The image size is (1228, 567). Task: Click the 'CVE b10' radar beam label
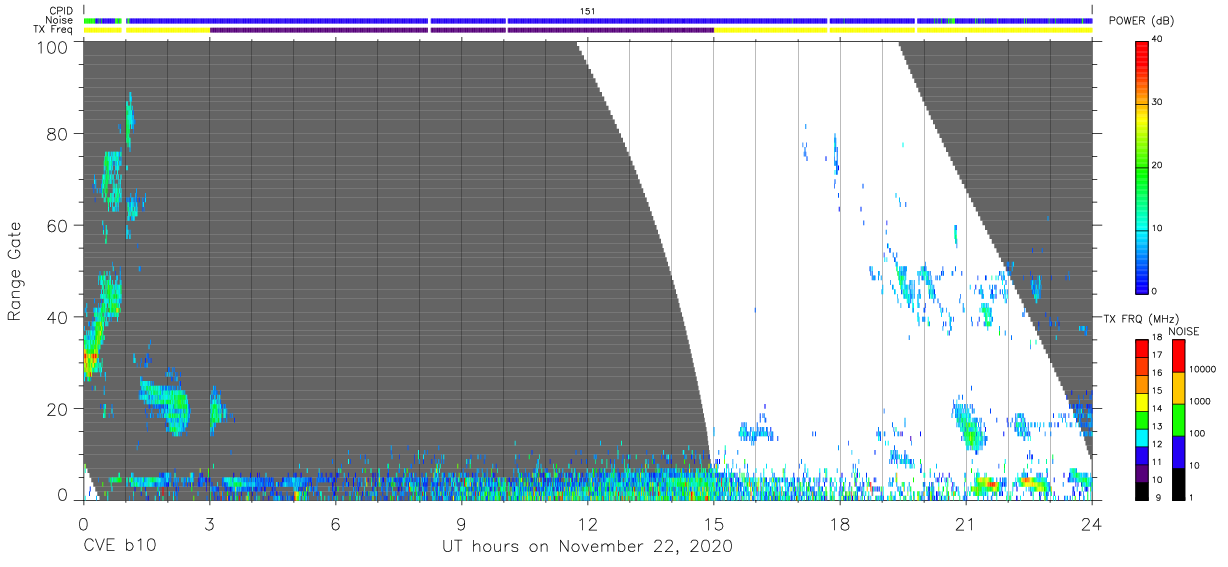click(x=118, y=547)
